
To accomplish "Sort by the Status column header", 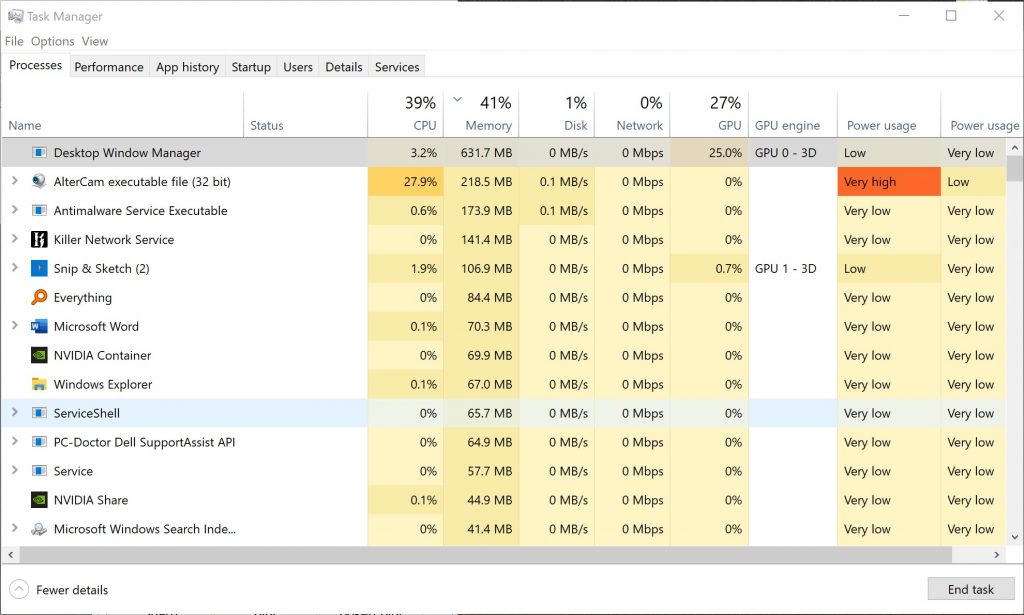I will coord(306,114).
